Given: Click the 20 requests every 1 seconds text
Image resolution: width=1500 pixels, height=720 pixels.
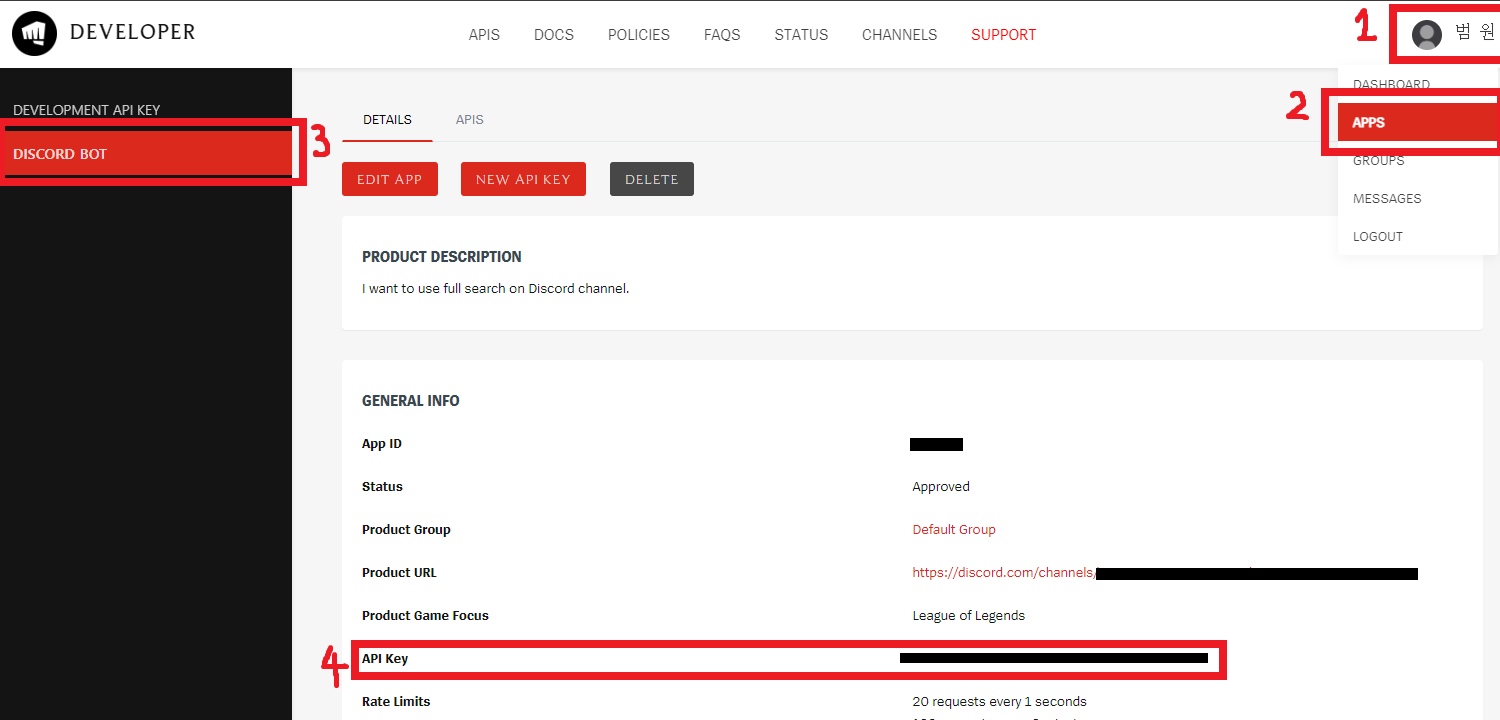Looking at the screenshot, I should pos(1000,702).
